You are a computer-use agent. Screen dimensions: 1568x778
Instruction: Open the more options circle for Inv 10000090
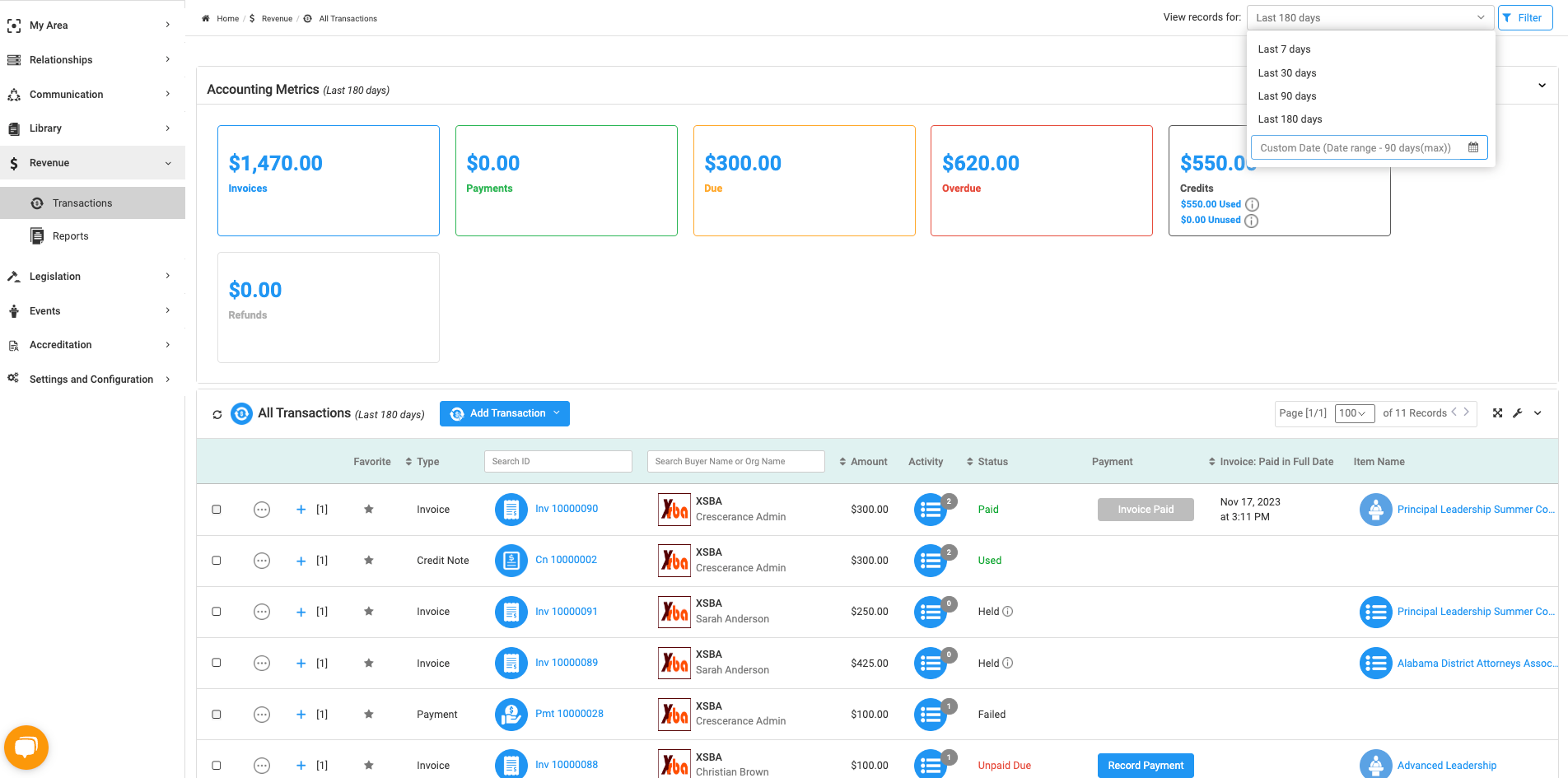click(262, 510)
